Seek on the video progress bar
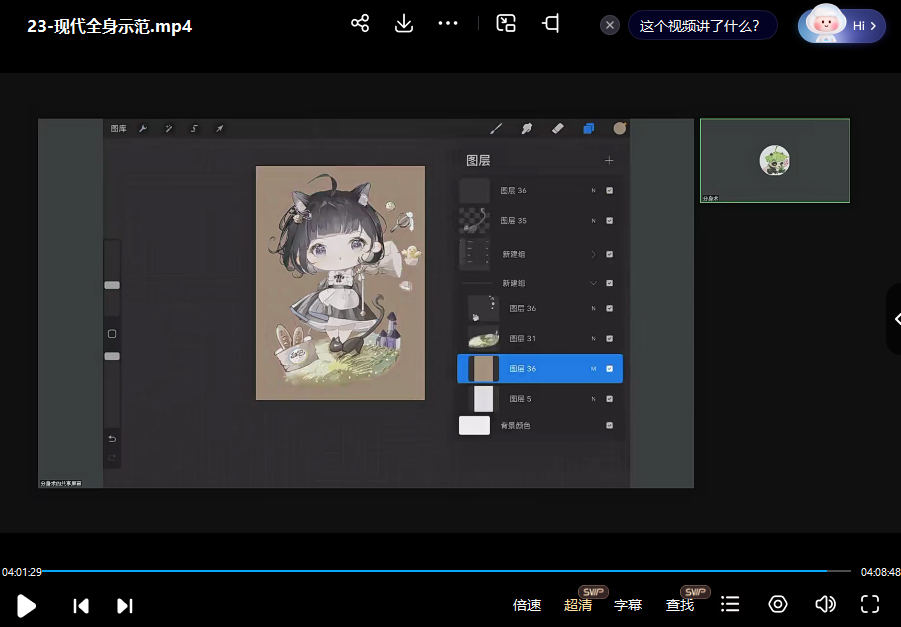901x627 pixels. [x=430, y=571]
